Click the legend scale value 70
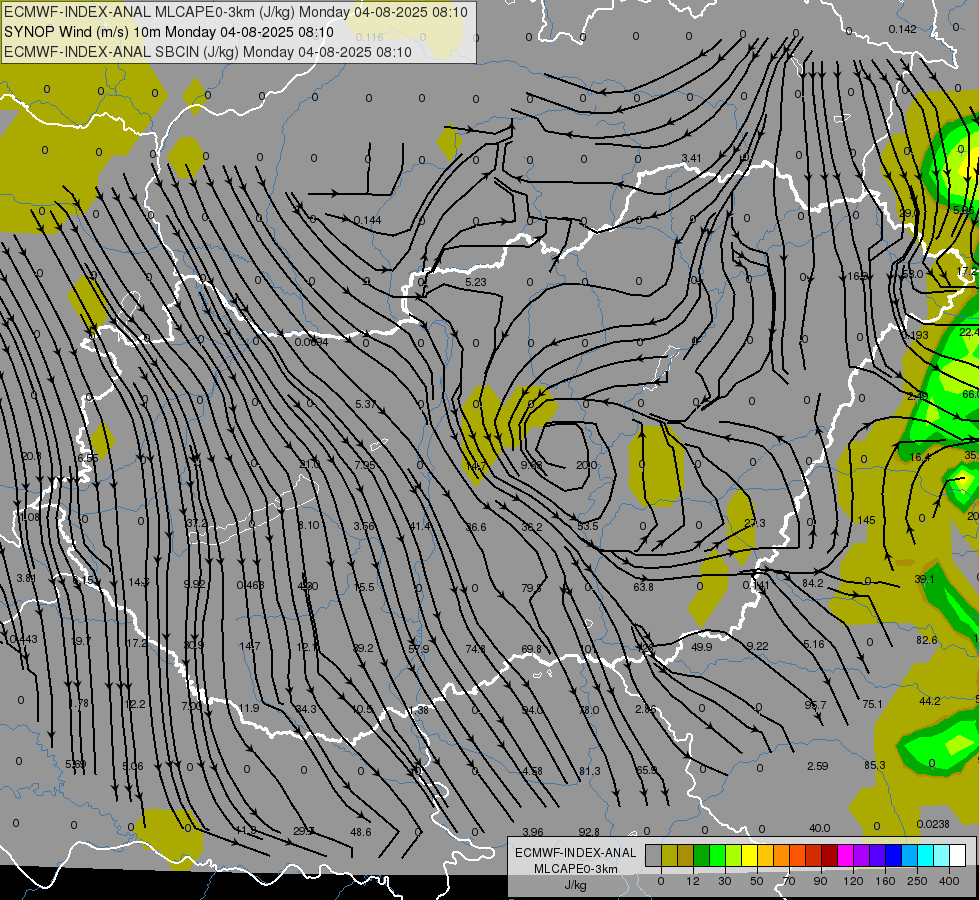Screen dimensions: 979x900 (789, 881)
